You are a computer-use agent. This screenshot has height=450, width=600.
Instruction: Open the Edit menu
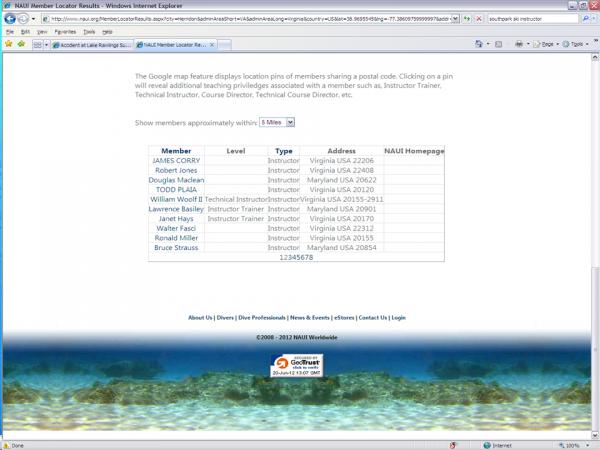(25, 32)
